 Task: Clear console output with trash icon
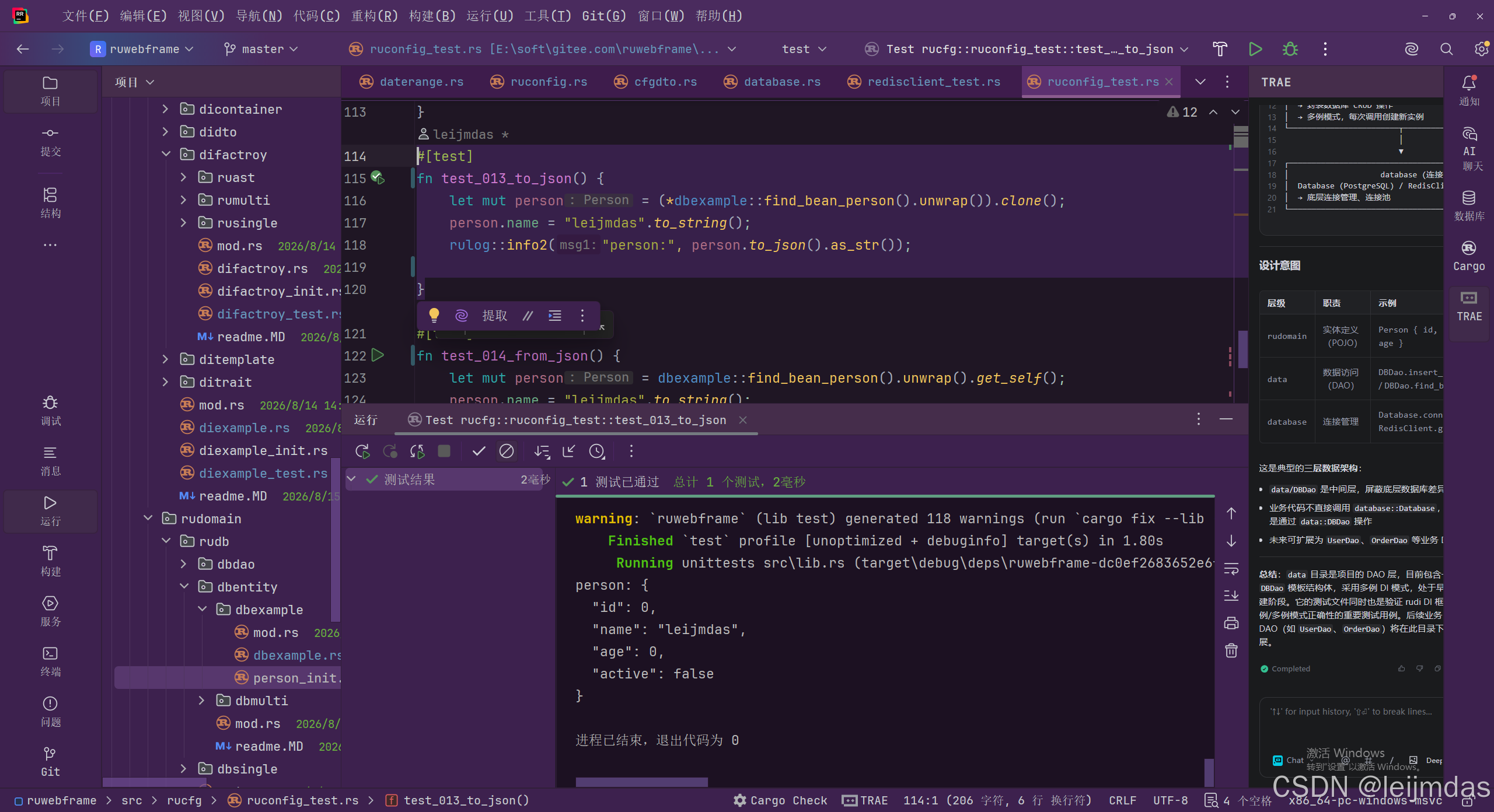coord(1231,650)
